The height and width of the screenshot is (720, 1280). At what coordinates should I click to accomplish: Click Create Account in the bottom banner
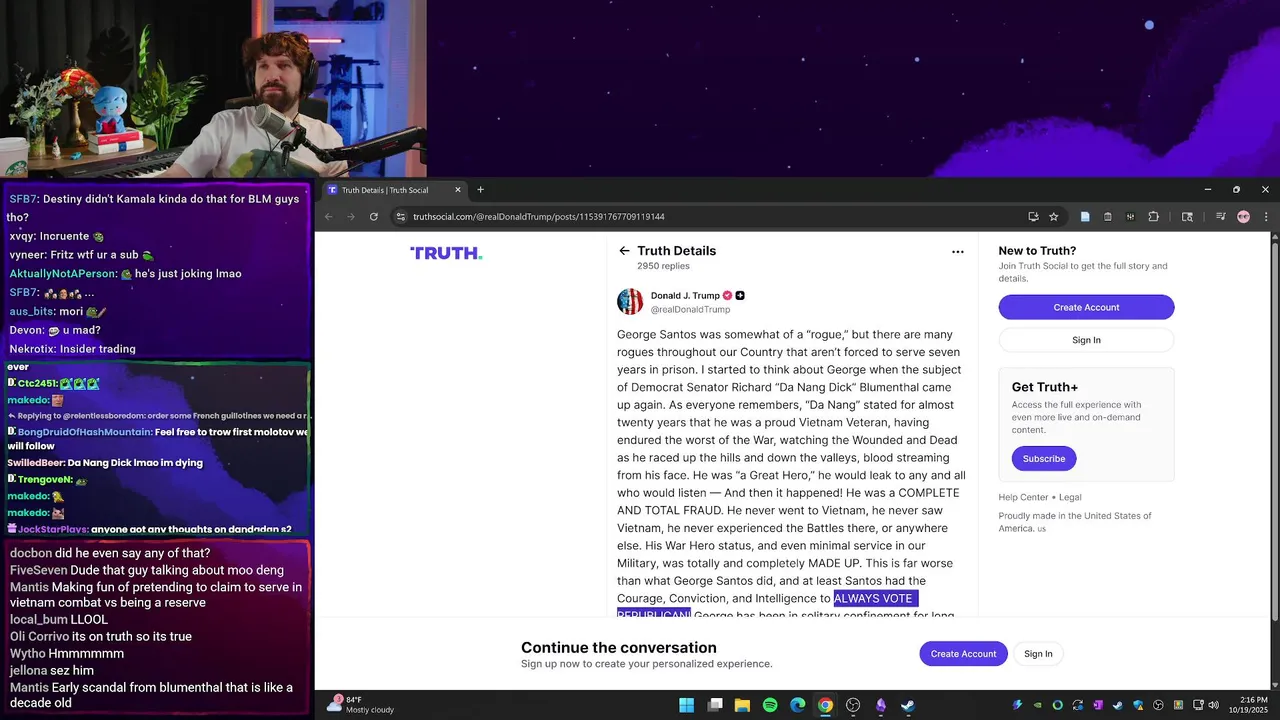pos(963,654)
